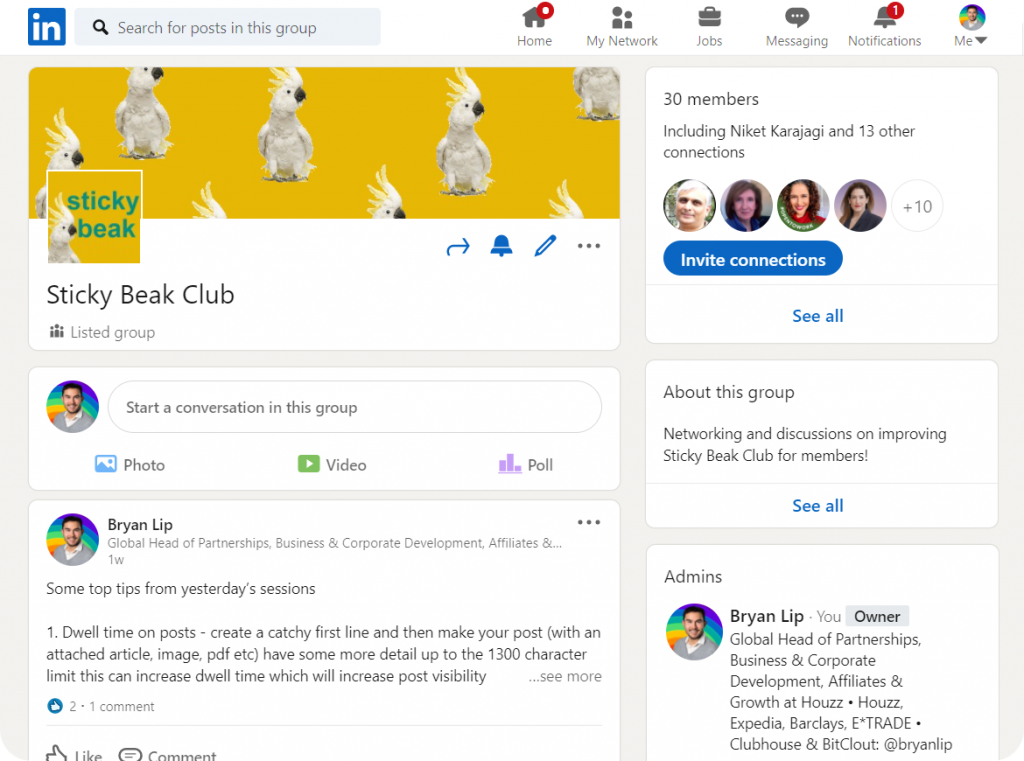Viewport: 1024px width, 761px height.
Task: Open the Jobs section
Action: tap(709, 26)
